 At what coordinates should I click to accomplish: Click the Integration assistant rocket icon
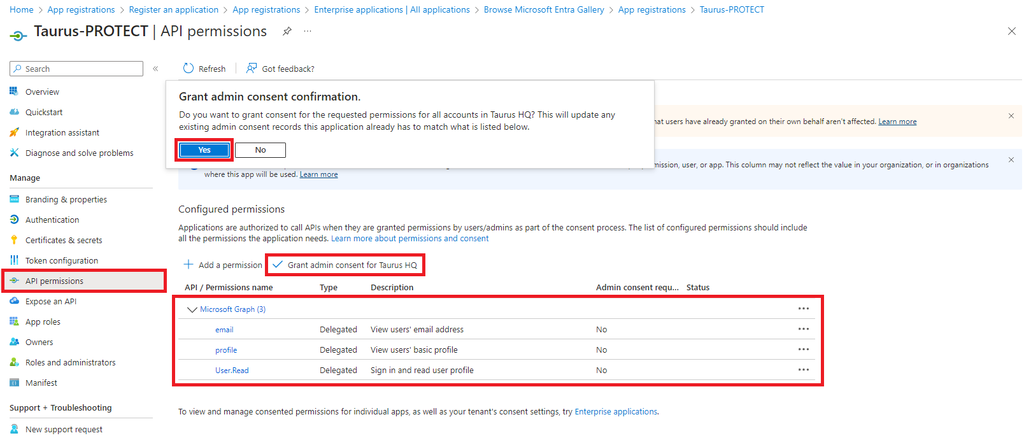[14, 133]
